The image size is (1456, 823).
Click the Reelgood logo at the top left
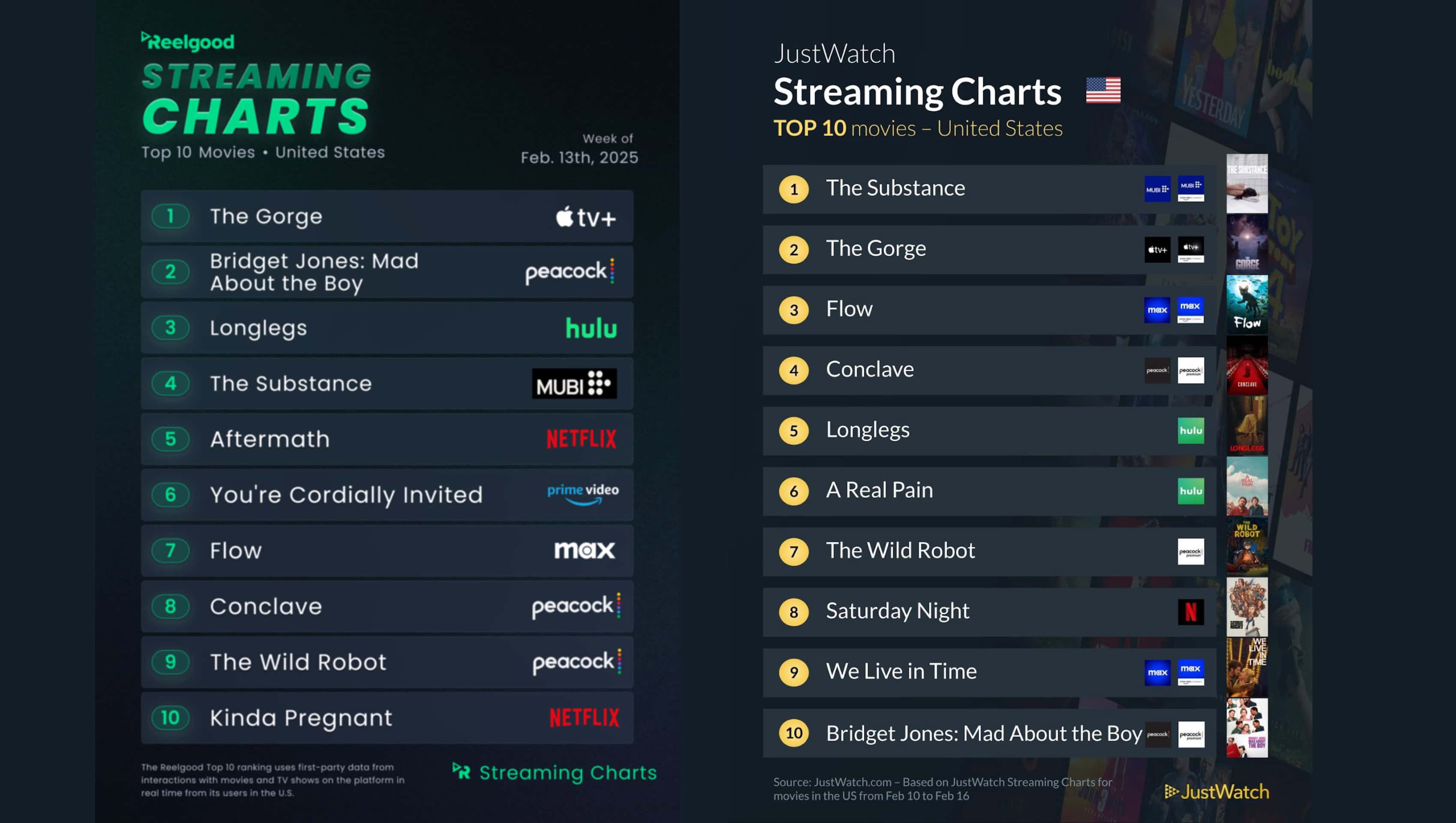tap(188, 41)
